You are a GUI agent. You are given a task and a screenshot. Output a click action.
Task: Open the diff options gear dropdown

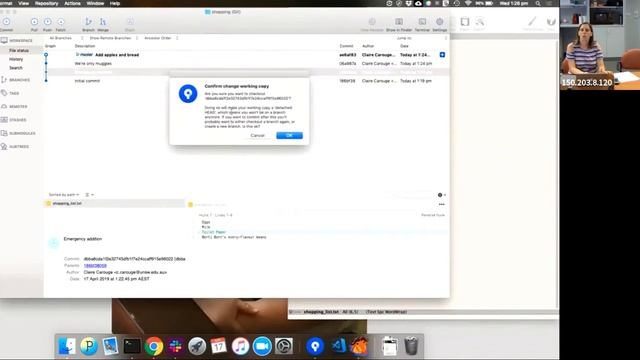point(442,195)
